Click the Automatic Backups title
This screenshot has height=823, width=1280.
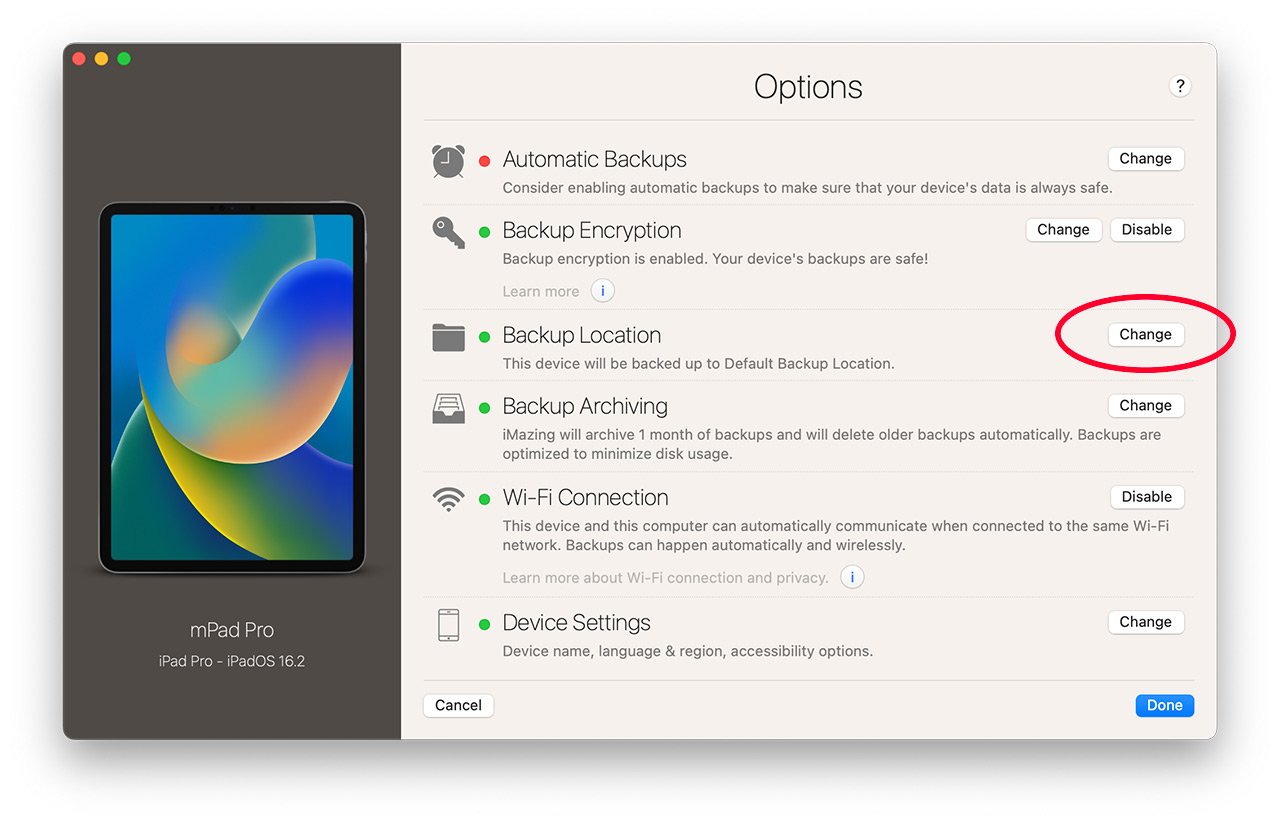[x=594, y=159]
